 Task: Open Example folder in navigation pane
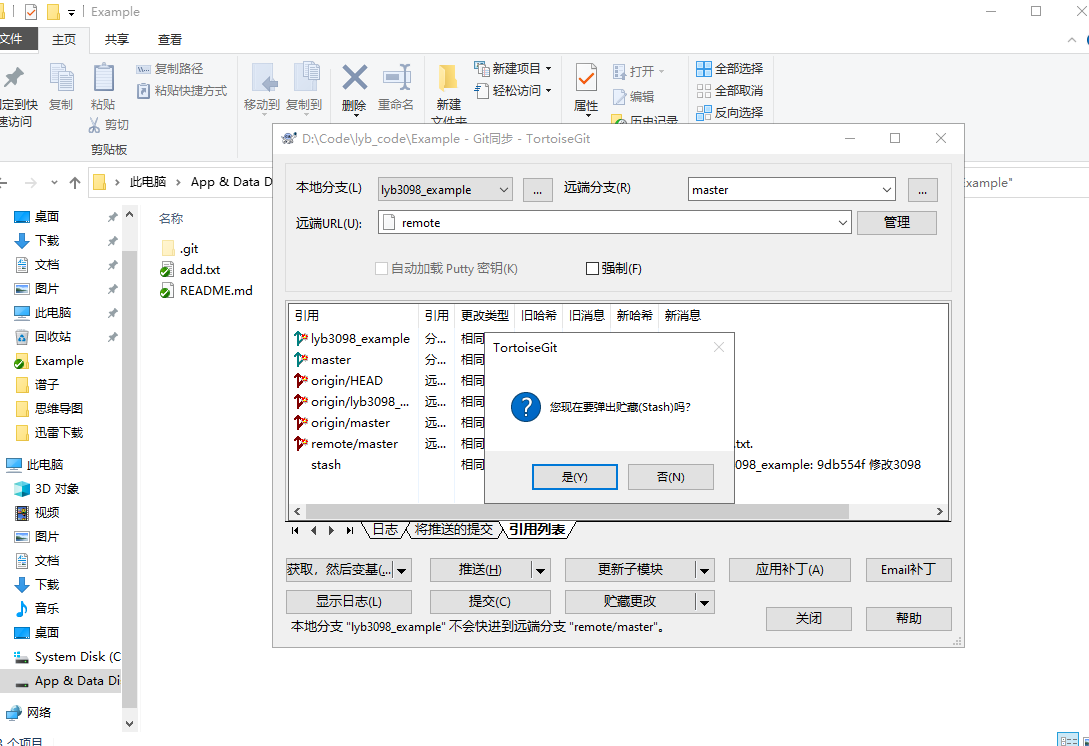coord(49,361)
